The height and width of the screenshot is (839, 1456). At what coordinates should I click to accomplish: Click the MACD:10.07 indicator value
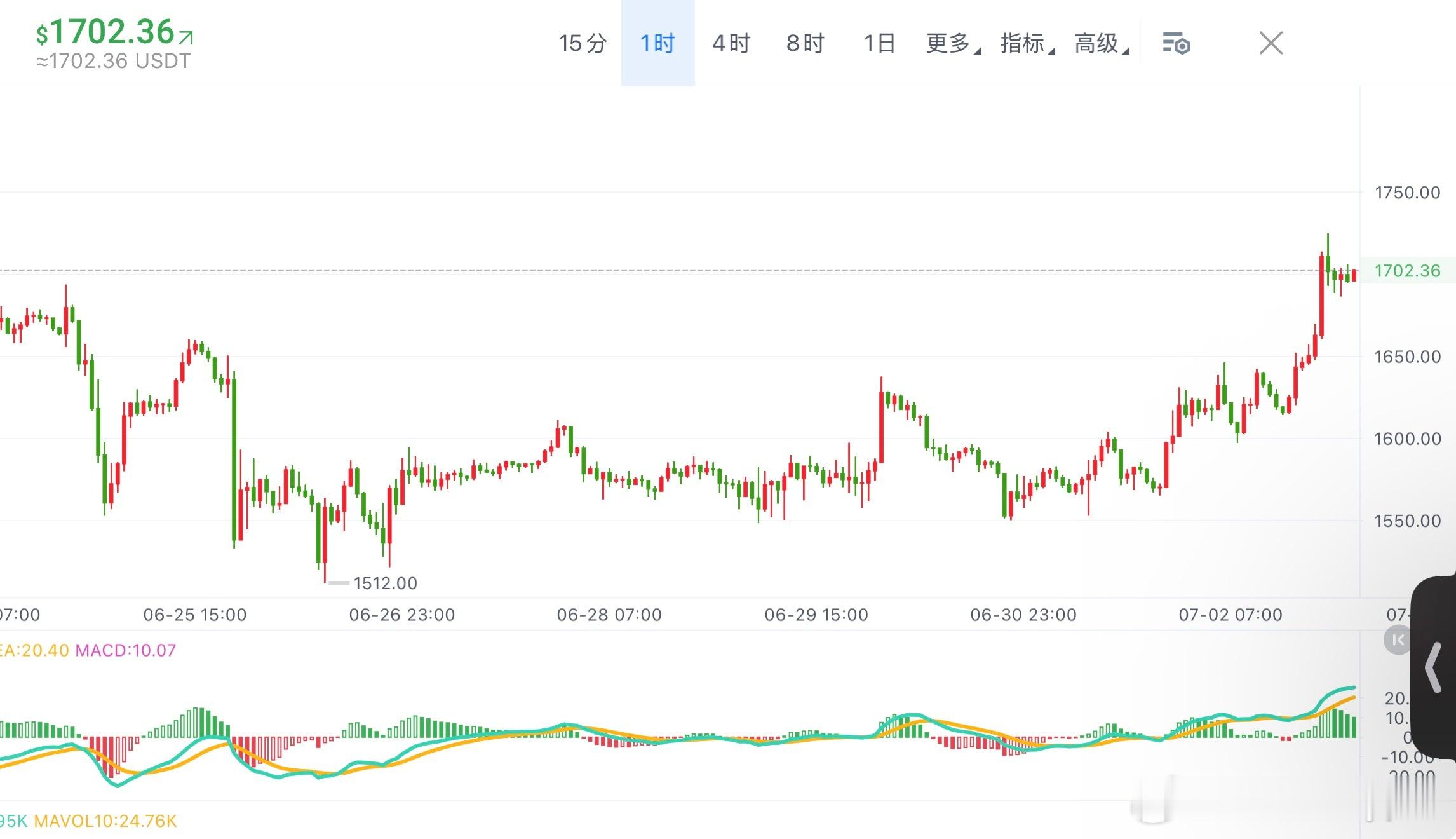pyautogui.click(x=125, y=650)
